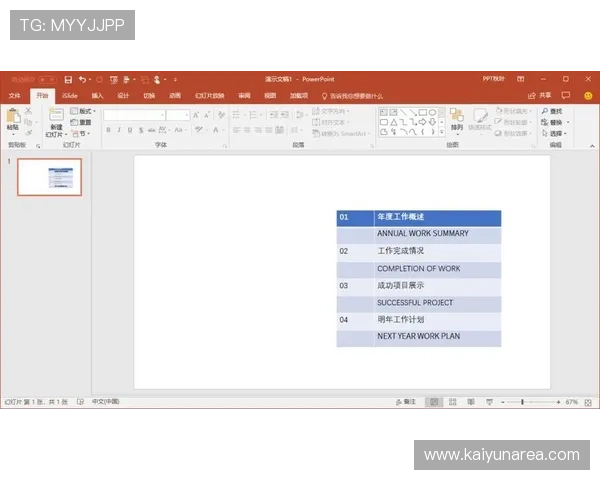The image size is (600, 480).
Task: Click the Chinese (China) language indicator
Action: (106, 402)
